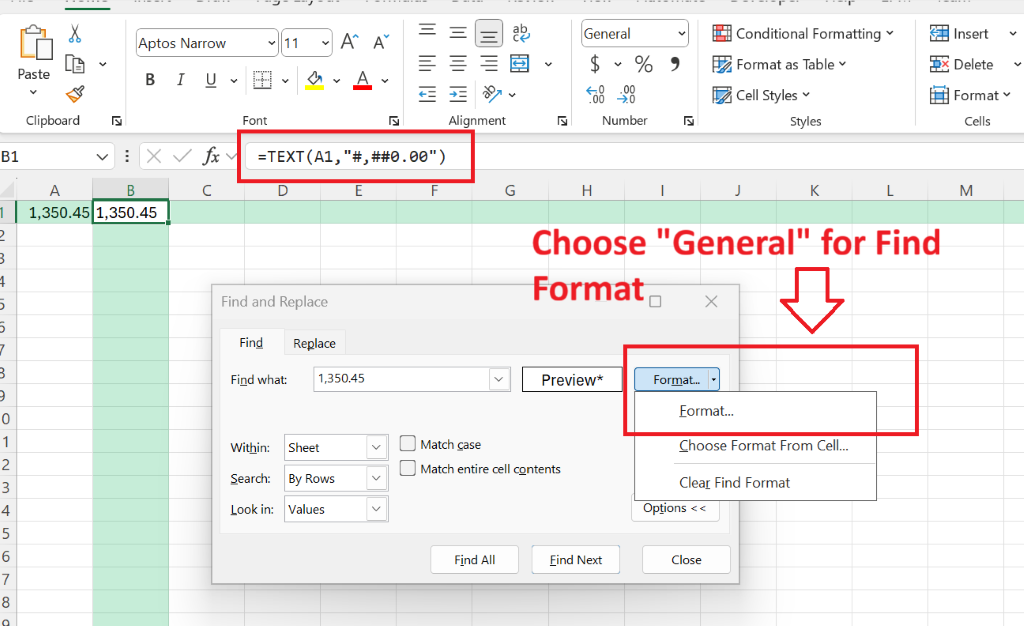Image resolution: width=1024 pixels, height=626 pixels.
Task: Click the Copy icon in Clipboard
Action: pyautogui.click(x=75, y=64)
